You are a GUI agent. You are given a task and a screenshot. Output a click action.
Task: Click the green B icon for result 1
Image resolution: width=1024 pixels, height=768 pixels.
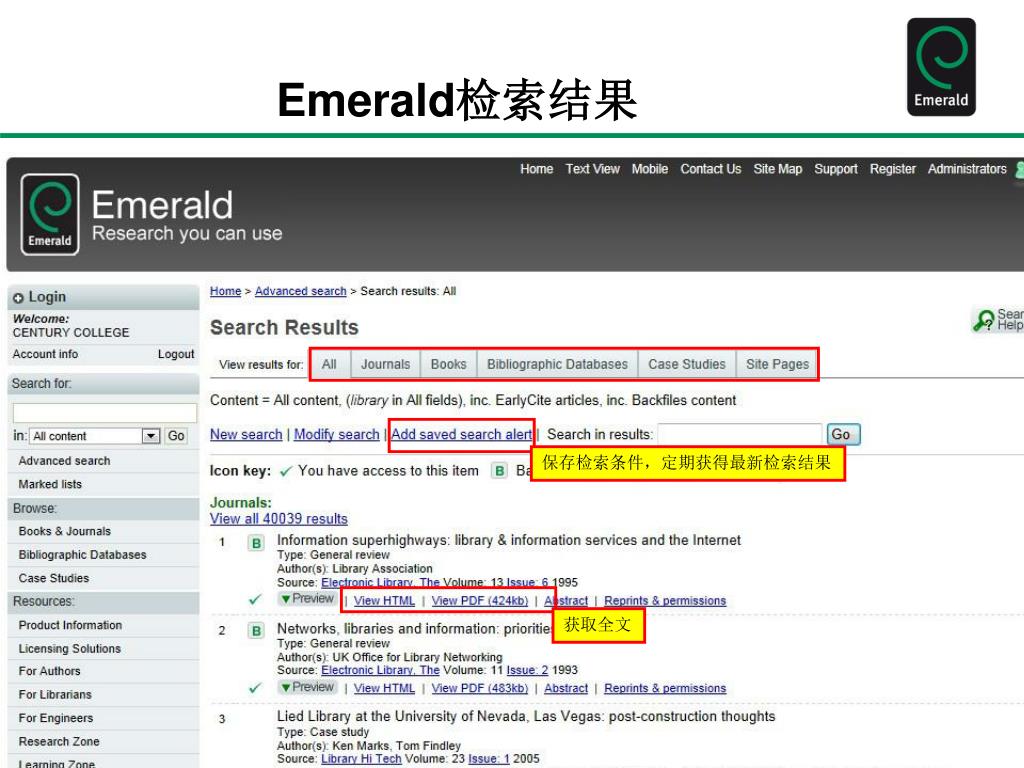point(256,543)
